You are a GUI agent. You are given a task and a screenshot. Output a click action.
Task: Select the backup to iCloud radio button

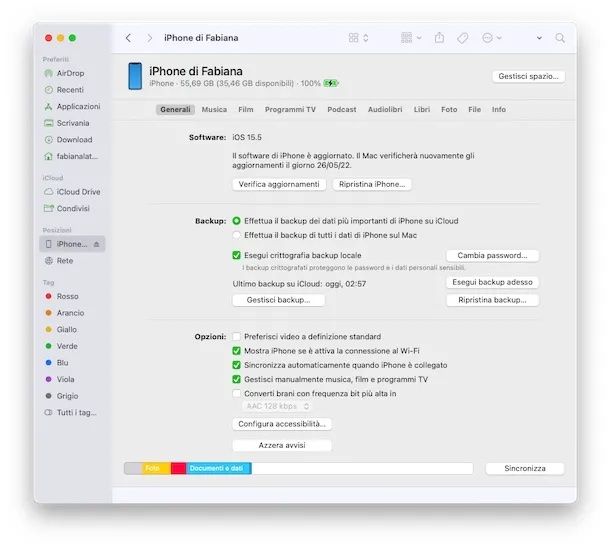tap(236, 221)
